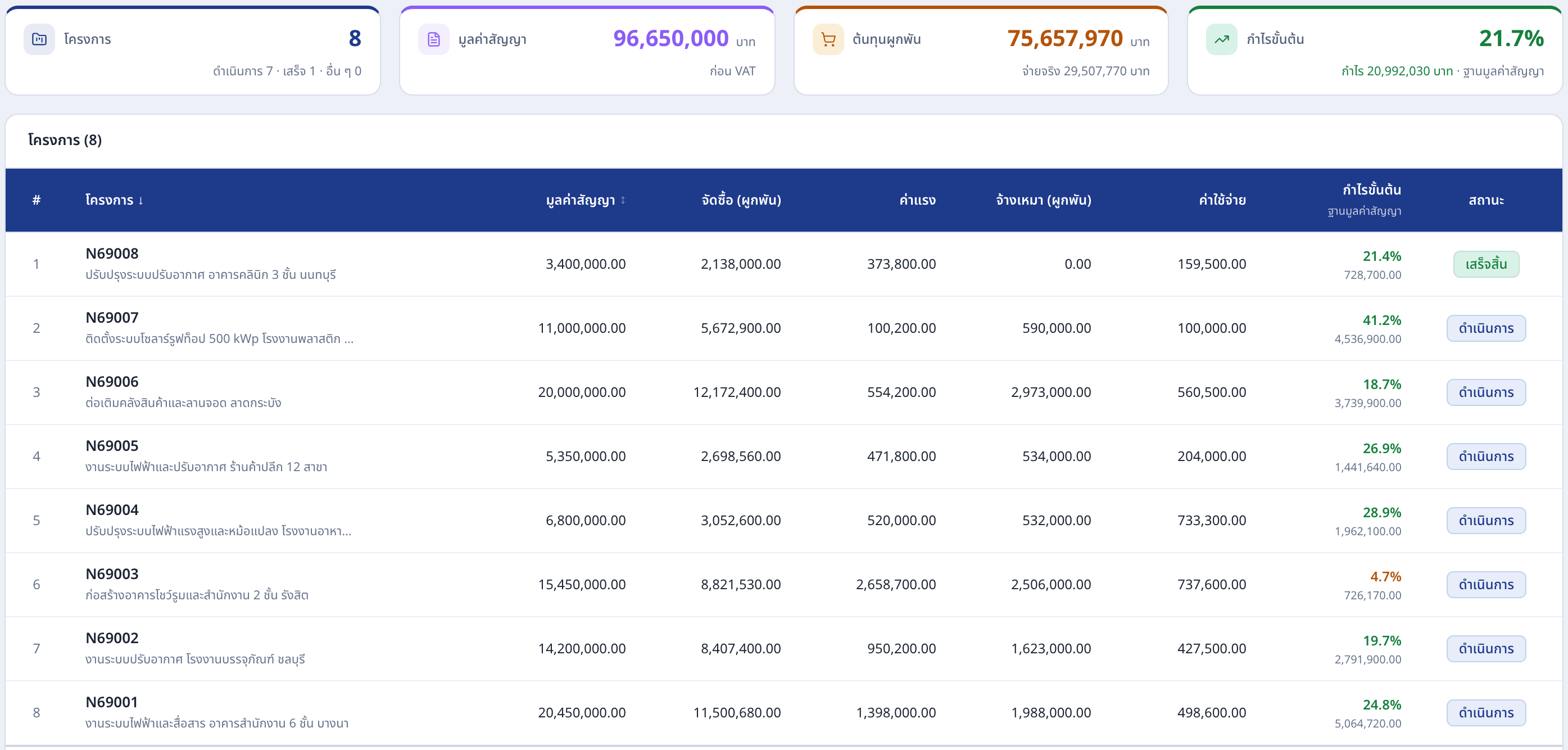Open project N69007
This screenshot has height=750, width=1568.
(x=112, y=317)
